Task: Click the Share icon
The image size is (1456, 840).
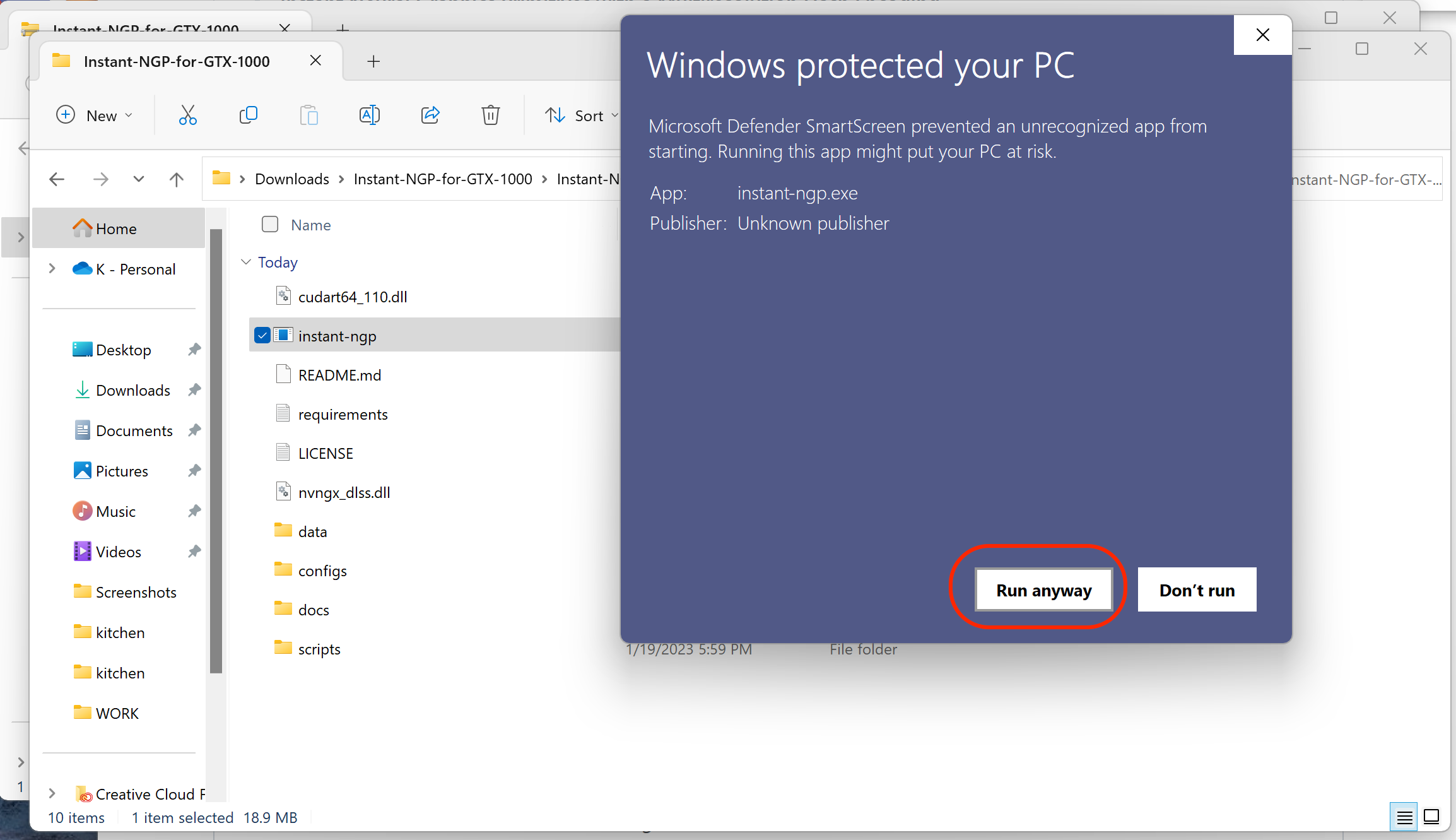Action: (x=430, y=115)
